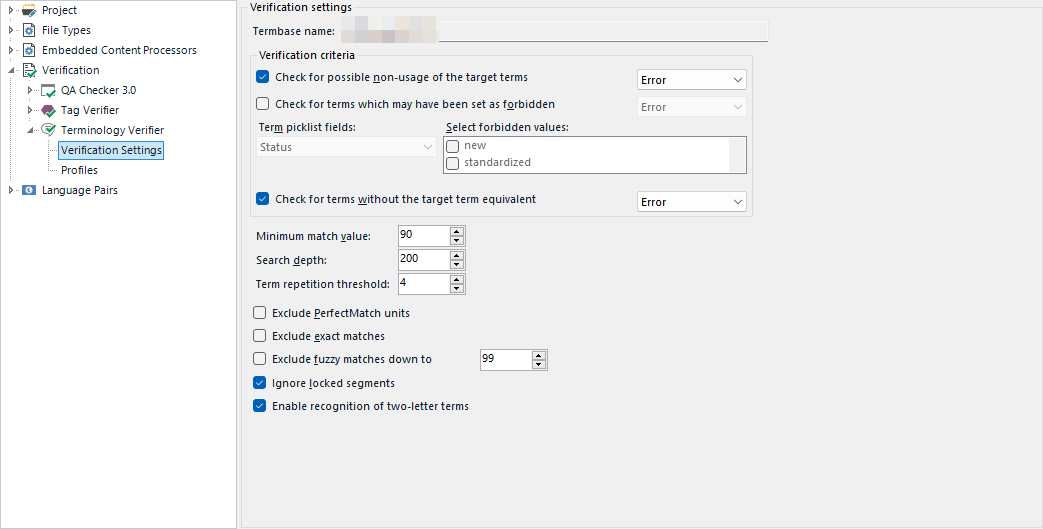This screenshot has width=1043, height=529.
Task: Click the Minimum match value field
Action: coord(424,236)
